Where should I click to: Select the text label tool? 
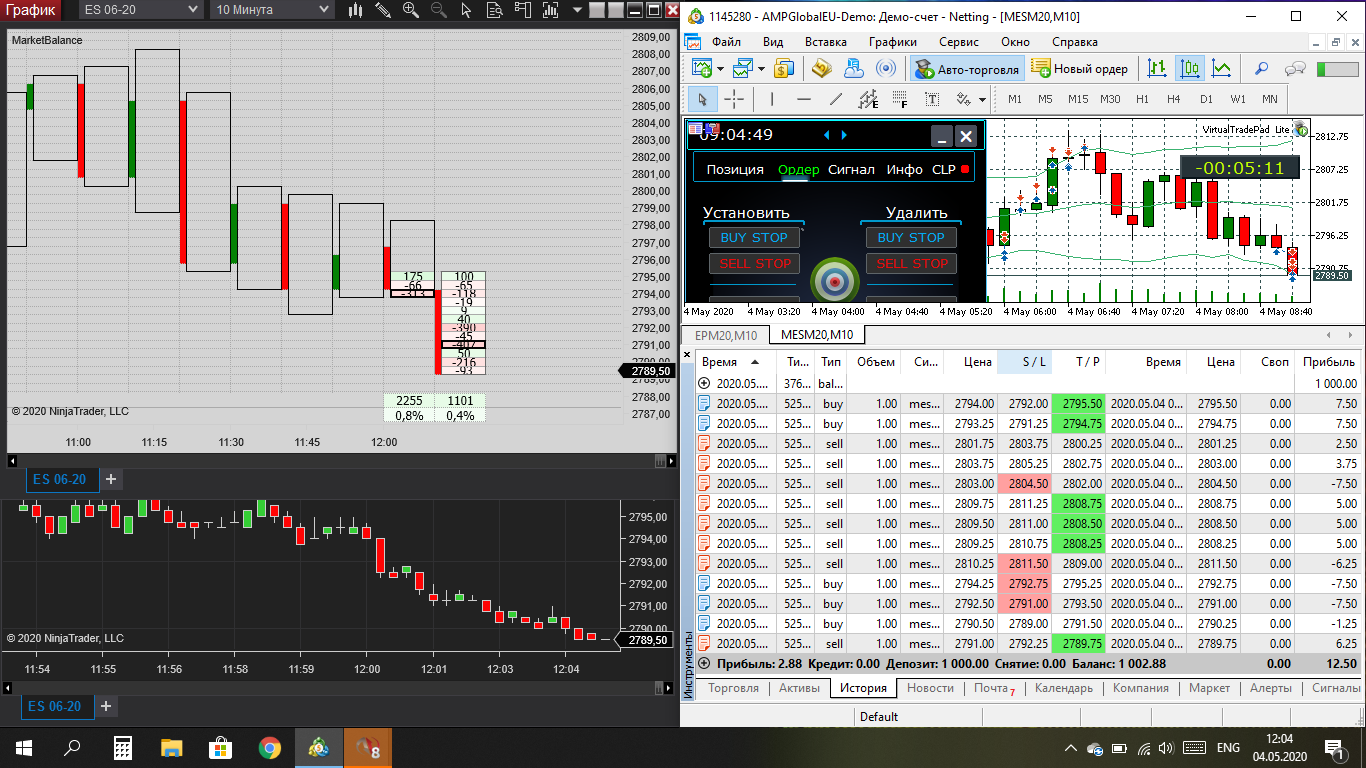coord(932,99)
